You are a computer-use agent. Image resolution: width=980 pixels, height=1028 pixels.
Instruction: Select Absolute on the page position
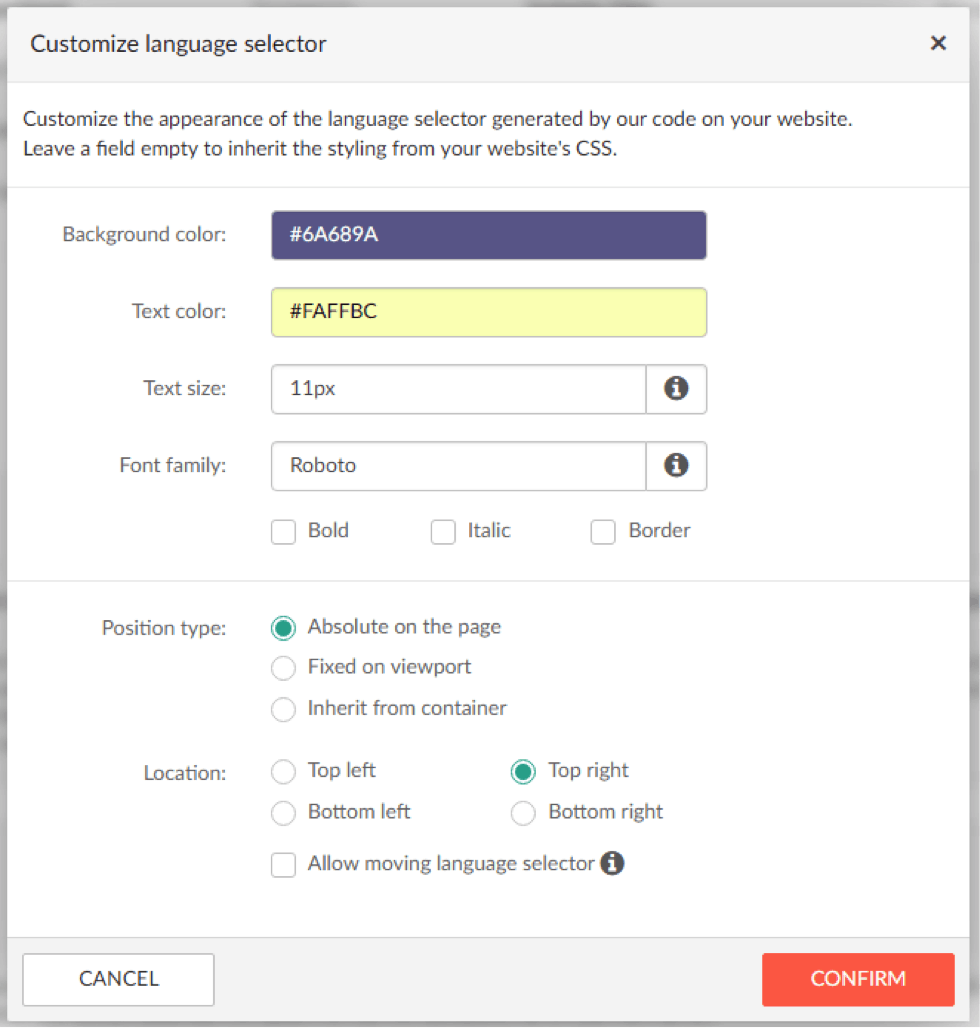tap(283, 628)
